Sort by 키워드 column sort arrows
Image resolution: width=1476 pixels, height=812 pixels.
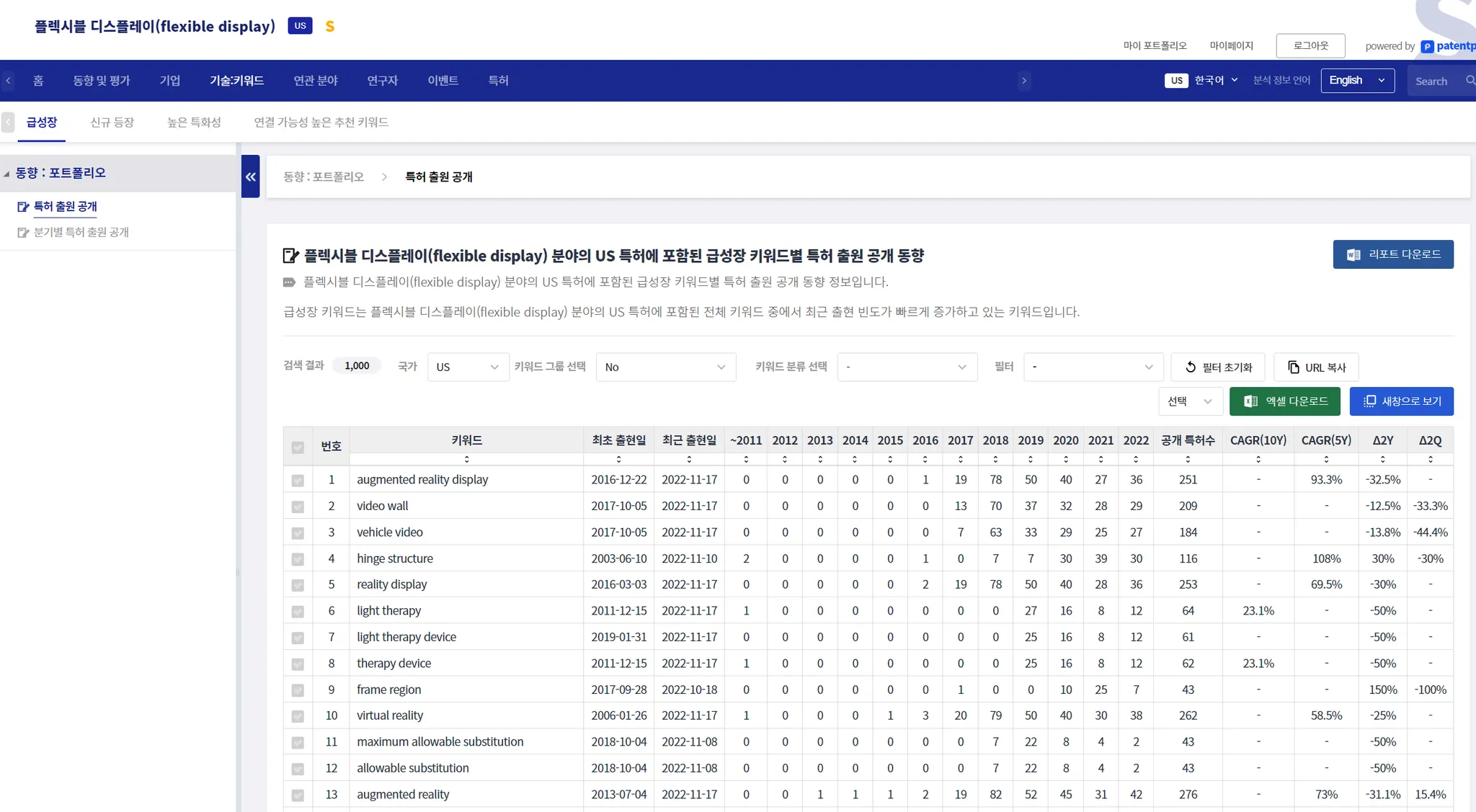tap(466, 459)
